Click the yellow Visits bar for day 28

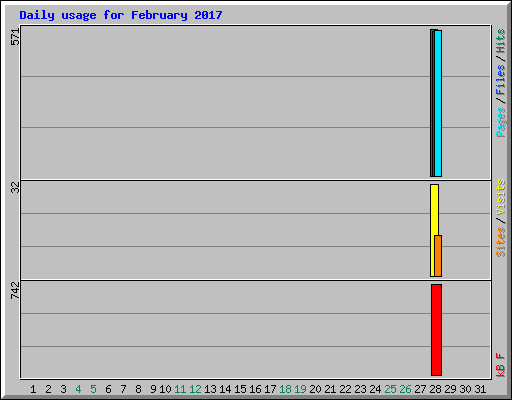[x=434, y=230]
